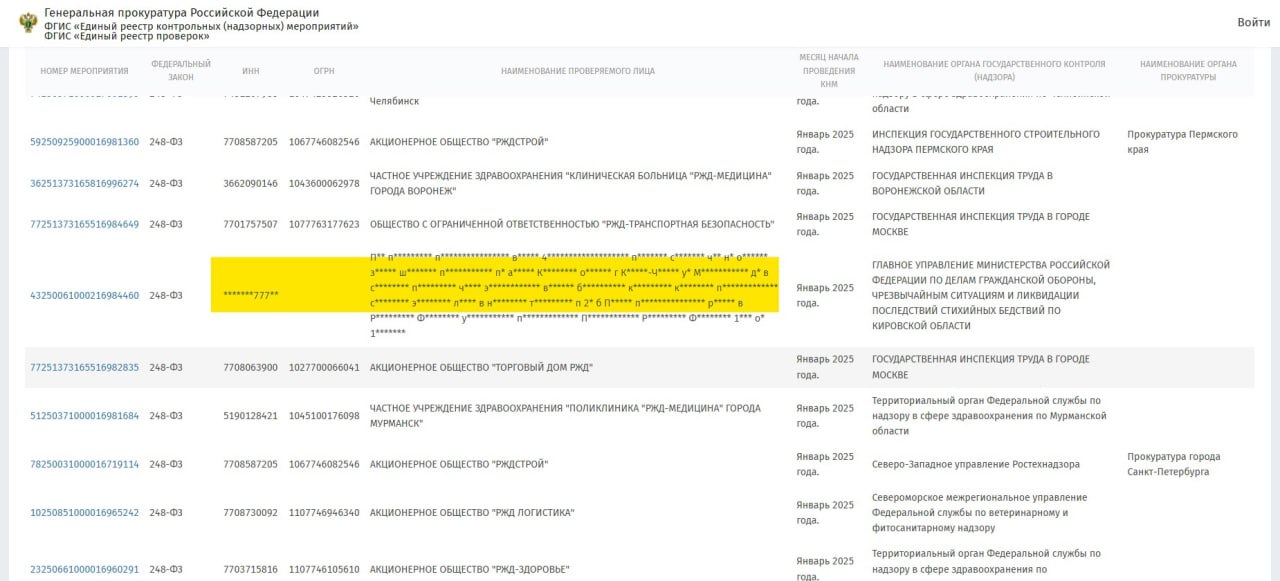
Task: Click Инспекция государственного строительного надзора Пермского края
Action: pos(986,142)
